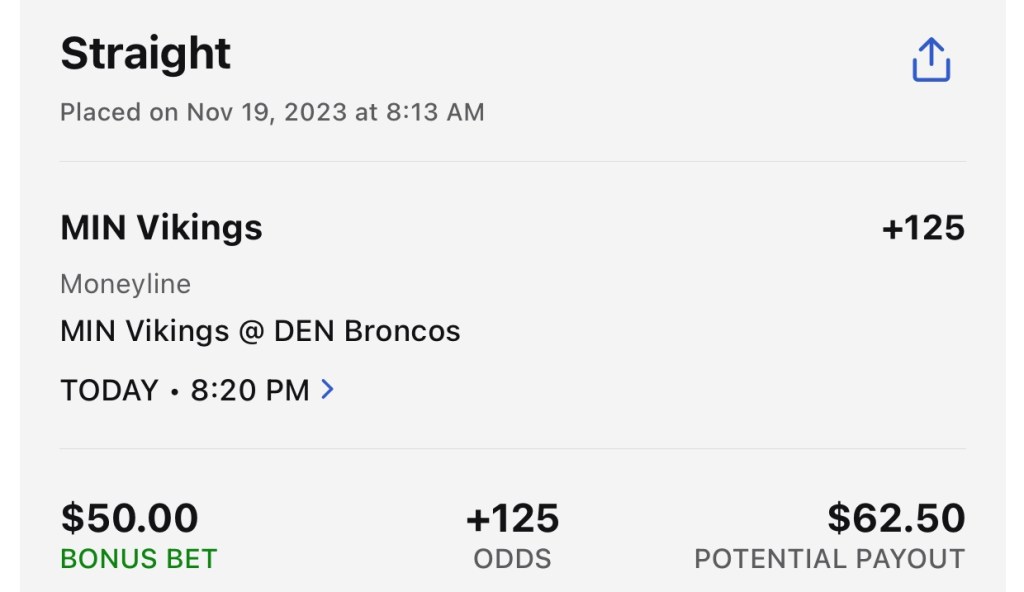The width and height of the screenshot is (1024, 592).
Task: Click the ODDS caption label
Action: (512, 559)
